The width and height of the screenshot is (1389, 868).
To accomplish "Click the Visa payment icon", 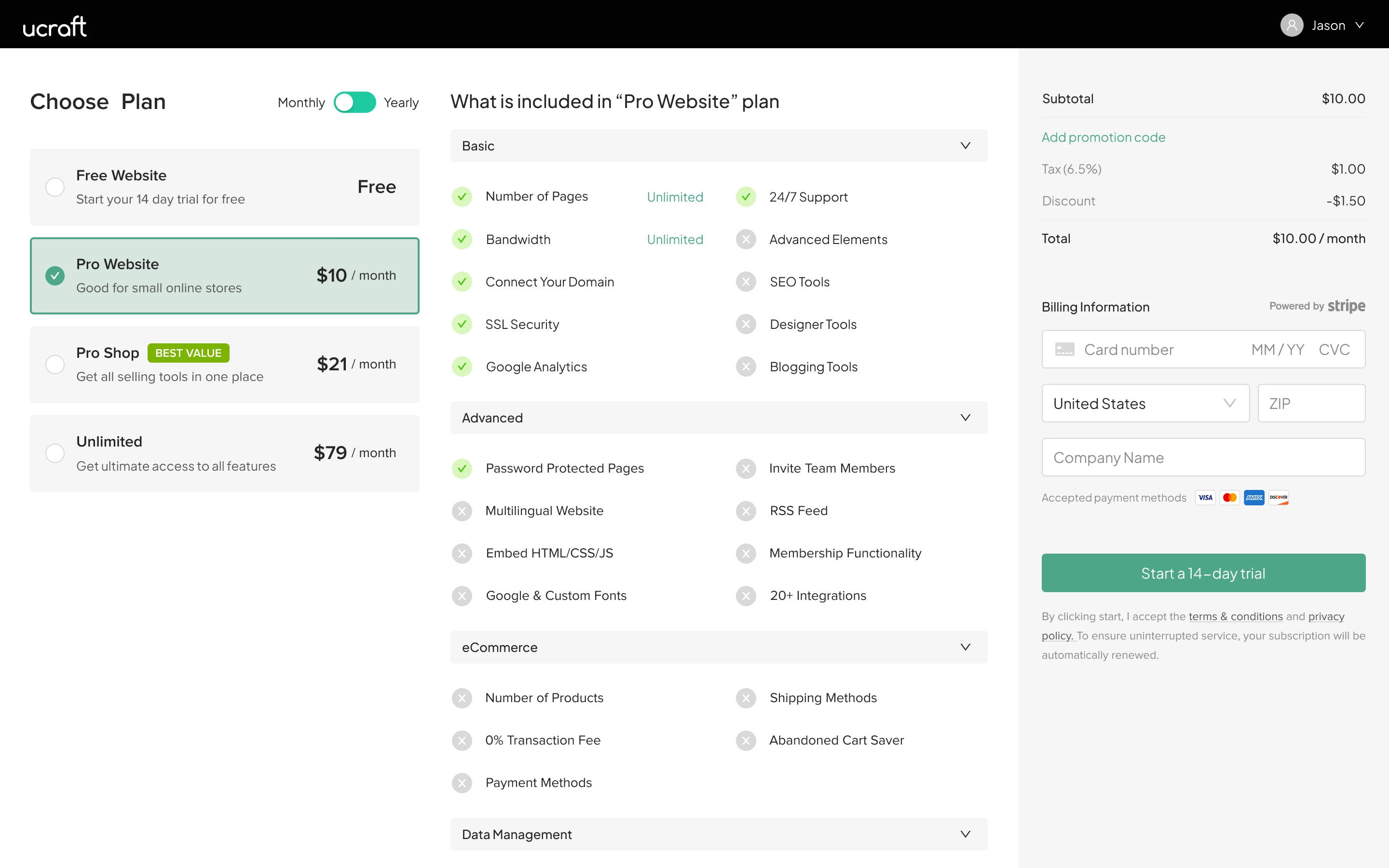I will tap(1205, 498).
